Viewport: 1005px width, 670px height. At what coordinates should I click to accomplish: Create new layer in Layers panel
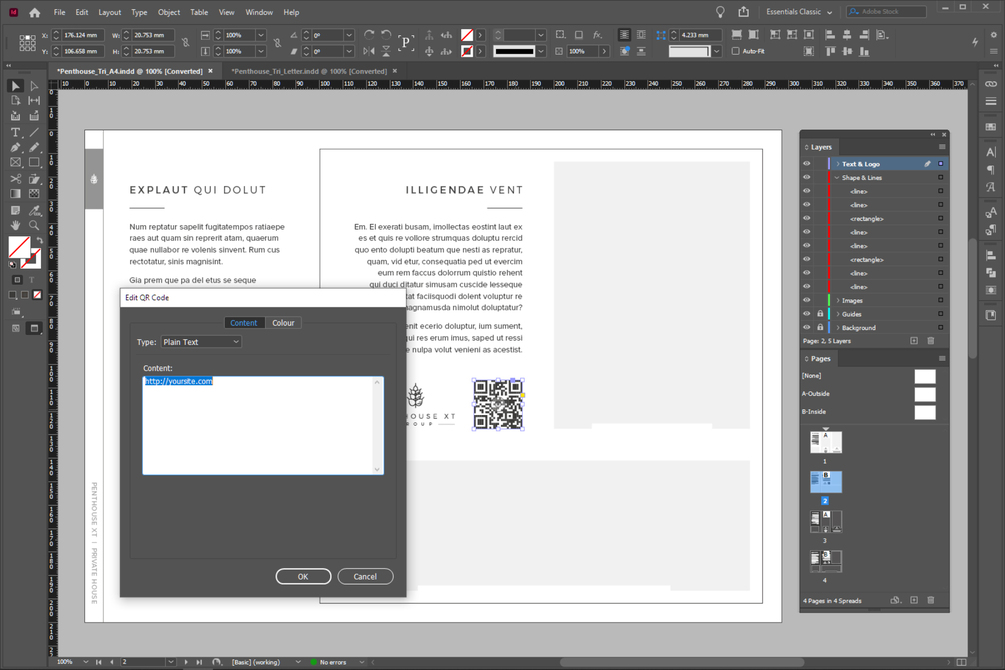click(x=914, y=341)
